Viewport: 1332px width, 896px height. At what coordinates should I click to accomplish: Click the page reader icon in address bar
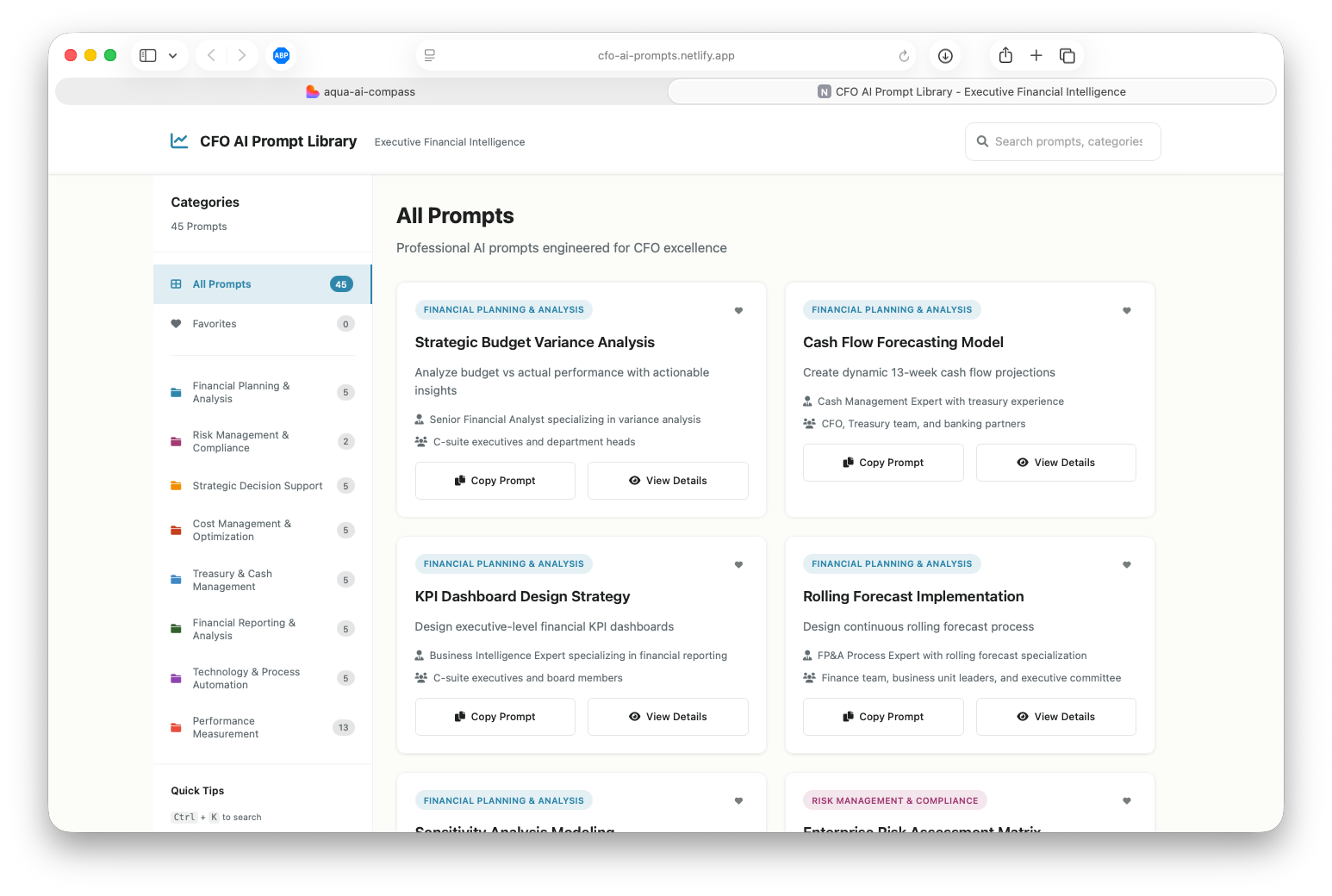pos(430,55)
